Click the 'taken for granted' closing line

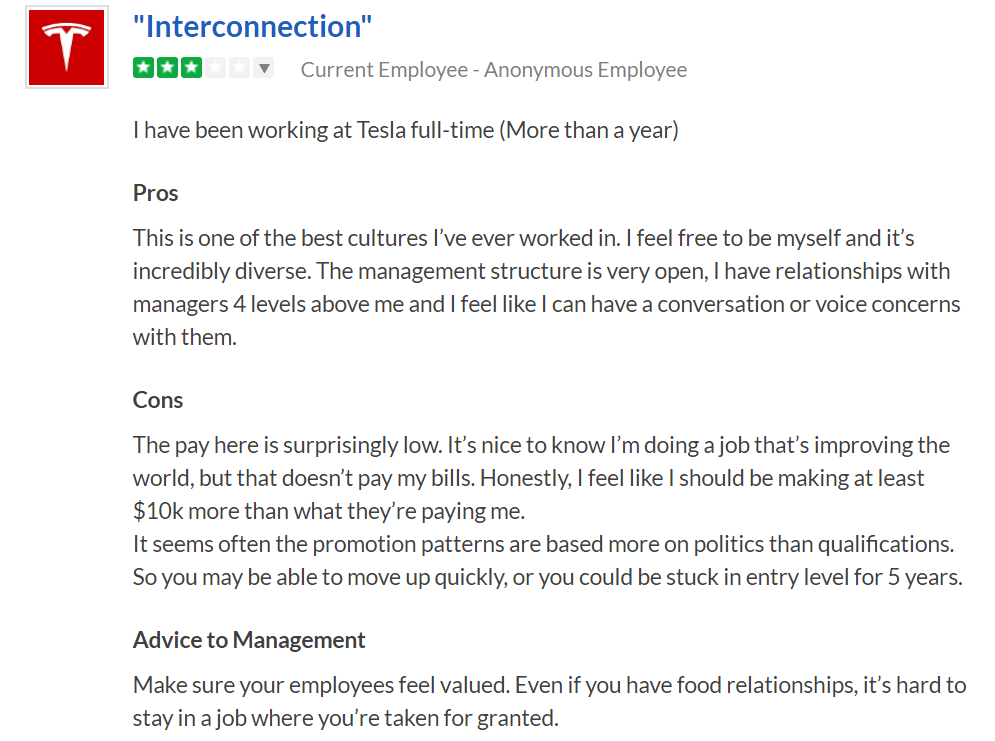pyautogui.click(x=346, y=718)
